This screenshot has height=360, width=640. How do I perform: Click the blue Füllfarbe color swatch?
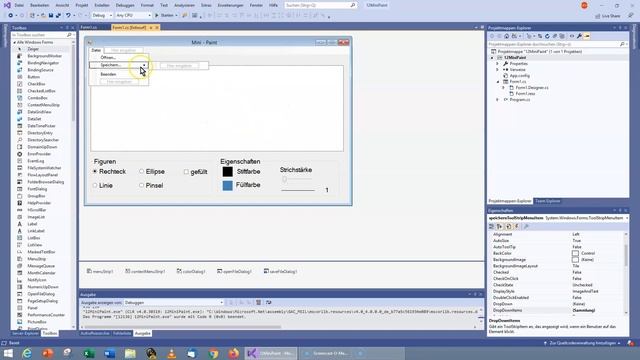tap(227, 185)
